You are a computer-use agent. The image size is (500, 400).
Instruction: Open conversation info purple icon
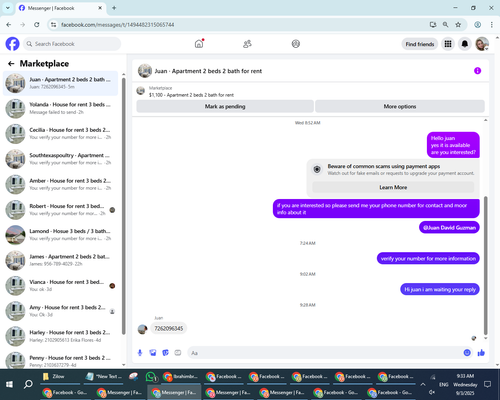pos(477,71)
